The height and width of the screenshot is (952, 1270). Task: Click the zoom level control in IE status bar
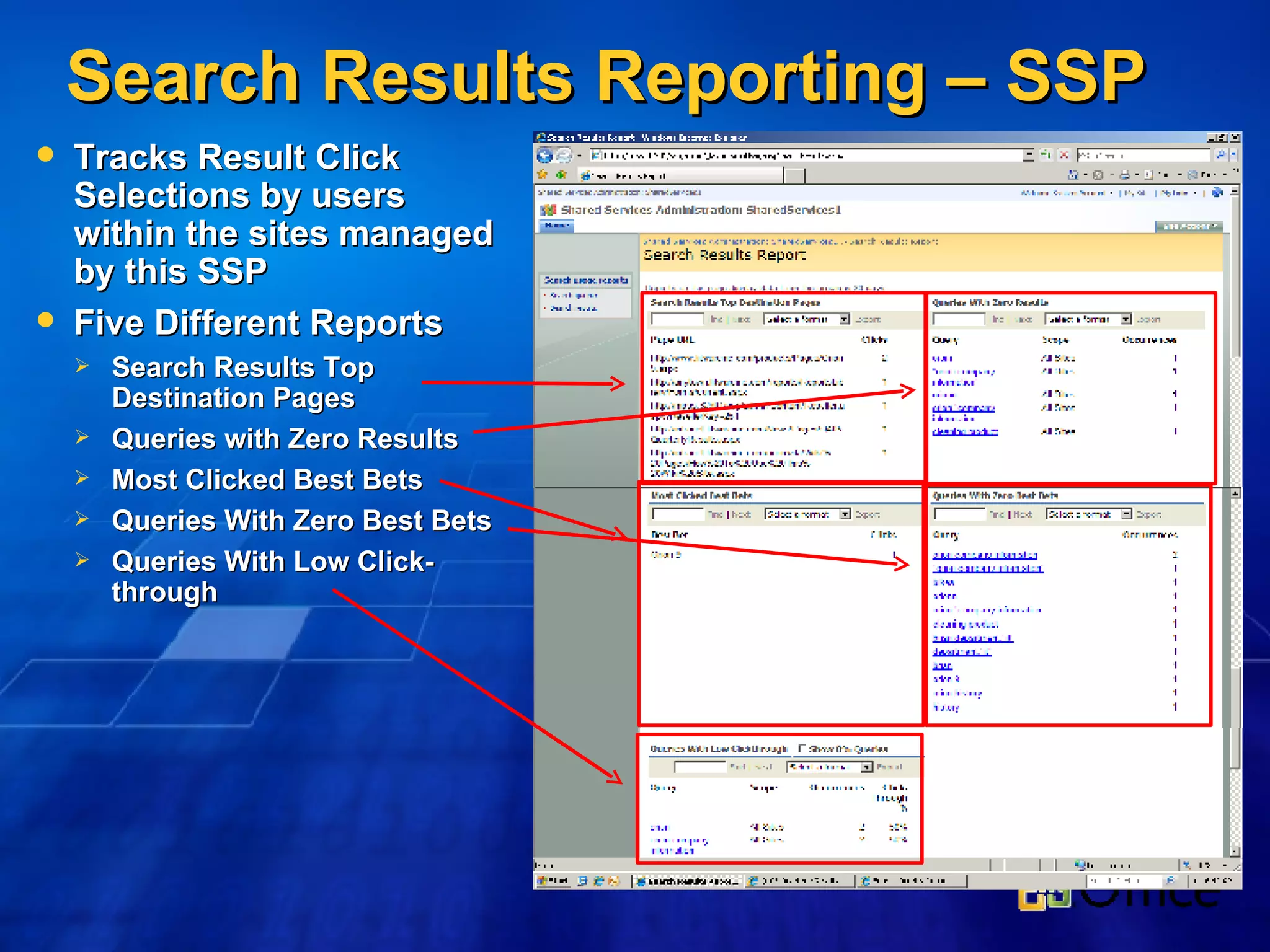click(1206, 865)
